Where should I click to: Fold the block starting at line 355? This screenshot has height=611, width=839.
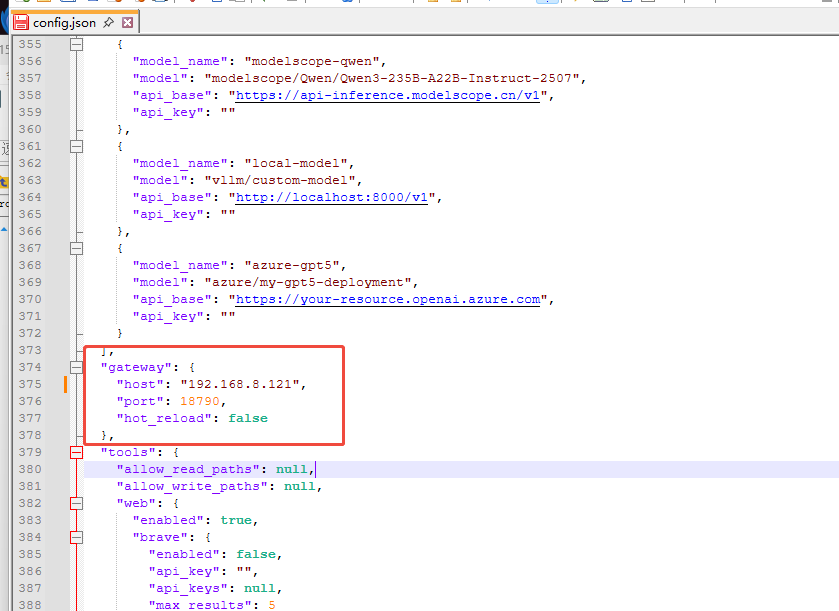[x=77, y=45]
